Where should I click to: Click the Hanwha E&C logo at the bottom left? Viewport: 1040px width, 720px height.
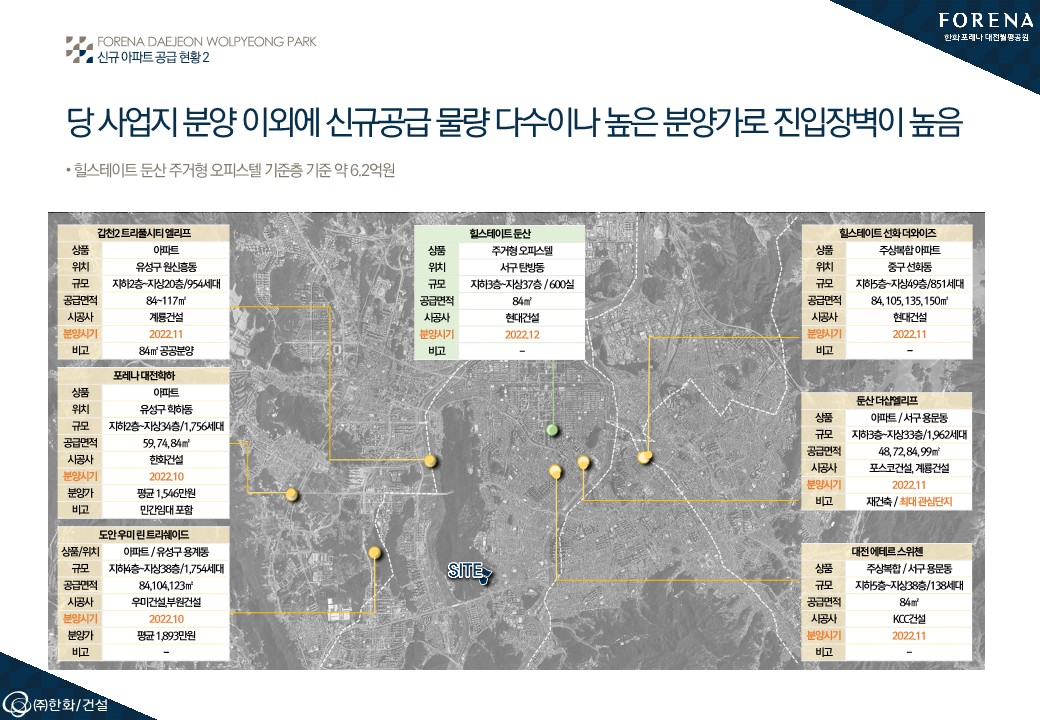point(56,704)
